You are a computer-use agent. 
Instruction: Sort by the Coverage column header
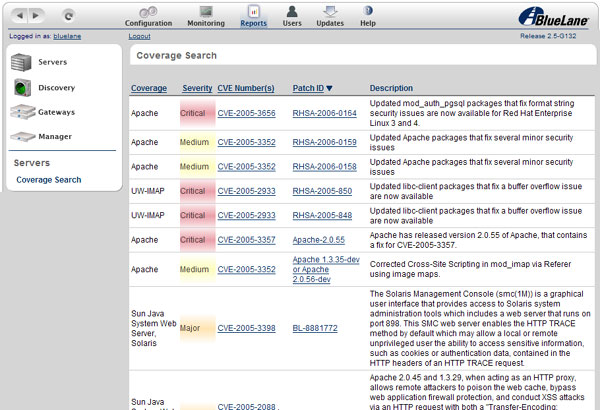(x=149, y=89)
